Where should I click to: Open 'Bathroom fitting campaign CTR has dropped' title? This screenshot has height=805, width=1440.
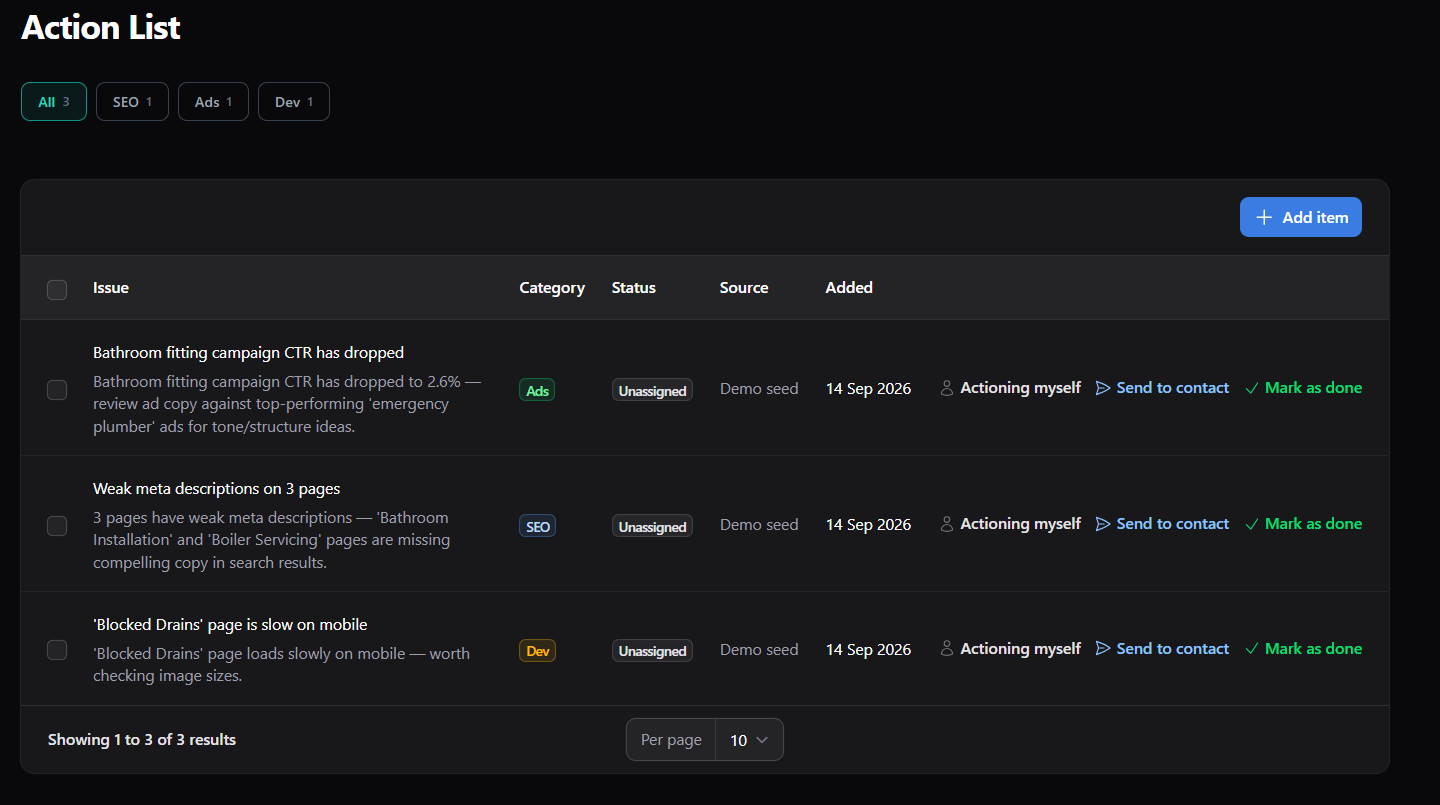coord(248,352)
